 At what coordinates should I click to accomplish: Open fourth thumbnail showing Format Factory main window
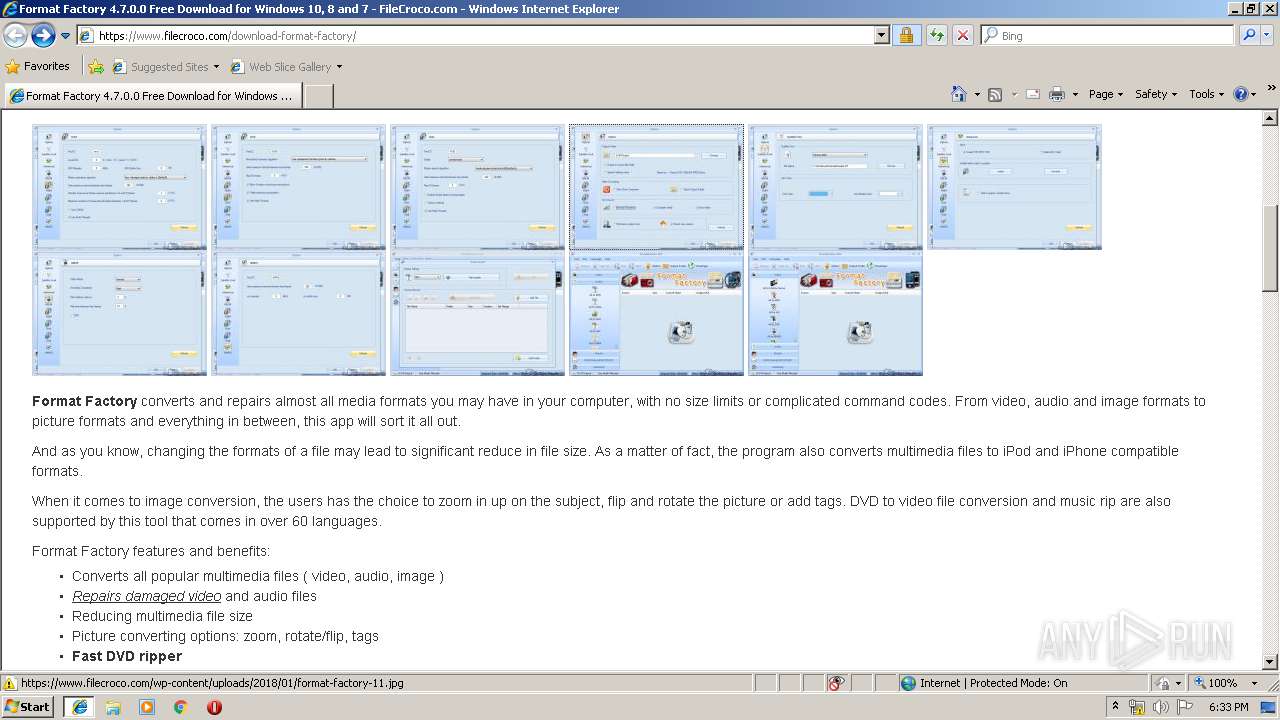coord(656,313)
